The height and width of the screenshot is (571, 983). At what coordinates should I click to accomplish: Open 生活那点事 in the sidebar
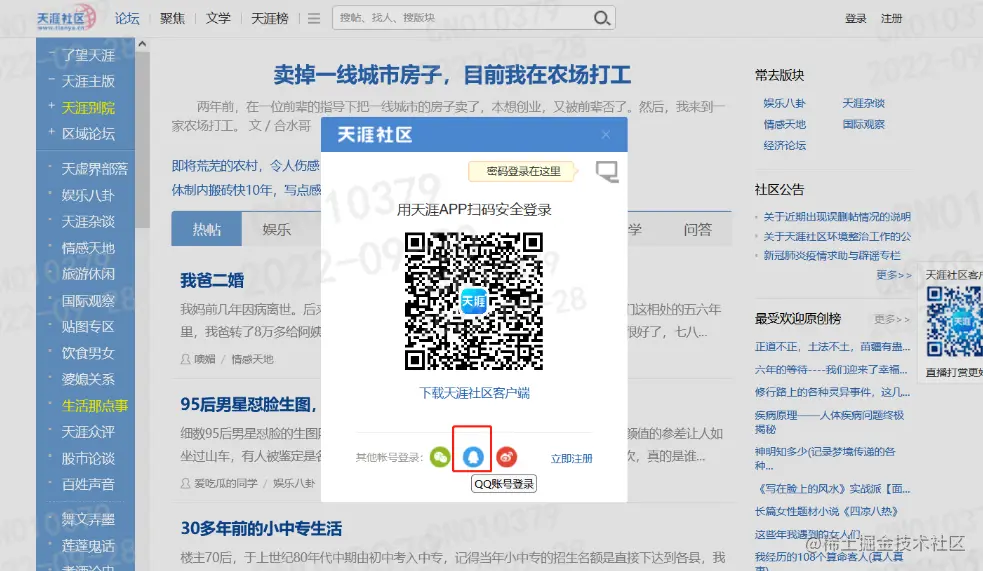point(95,406)
